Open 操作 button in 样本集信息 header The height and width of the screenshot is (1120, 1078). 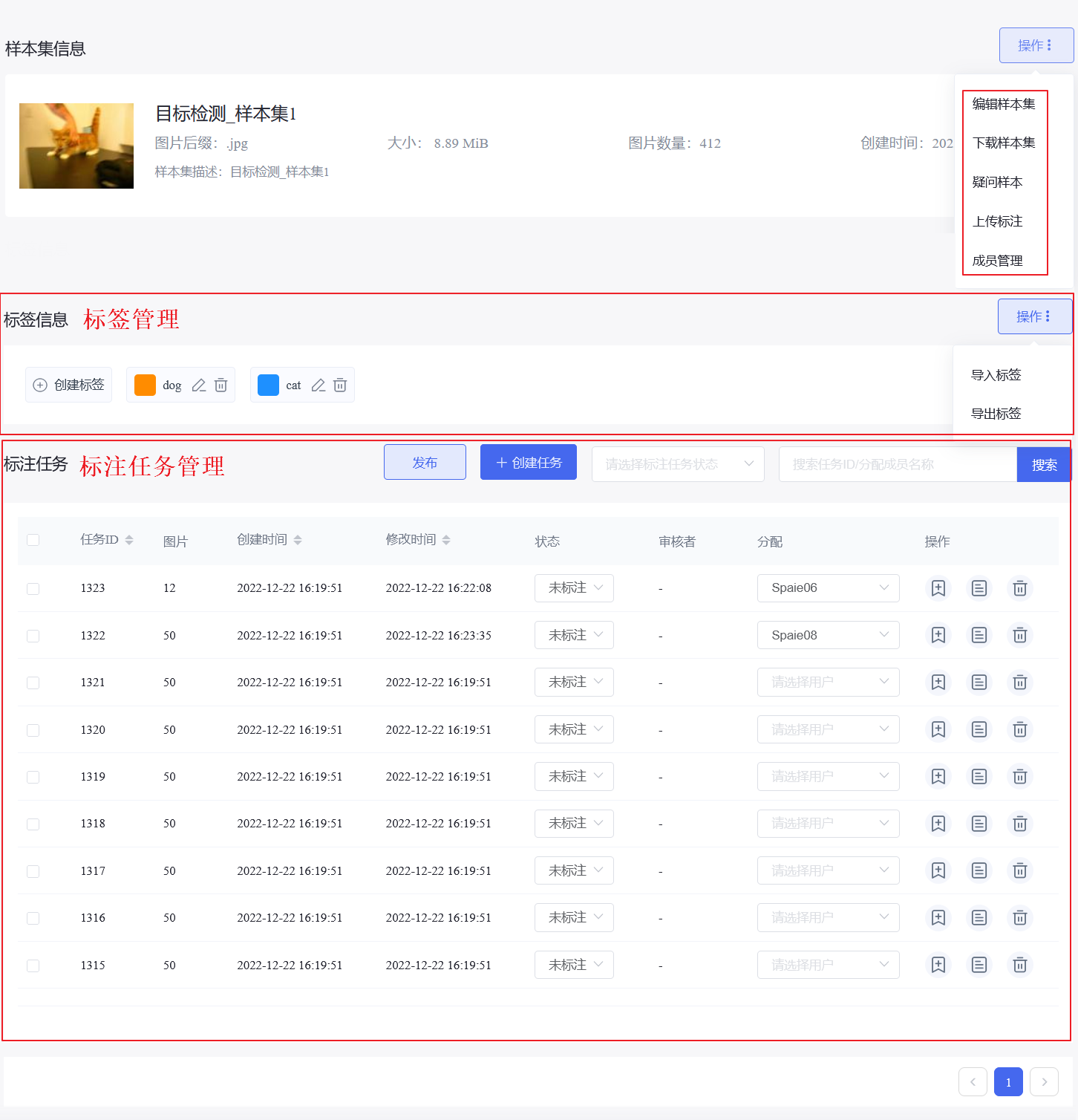tap(1036, 45)
